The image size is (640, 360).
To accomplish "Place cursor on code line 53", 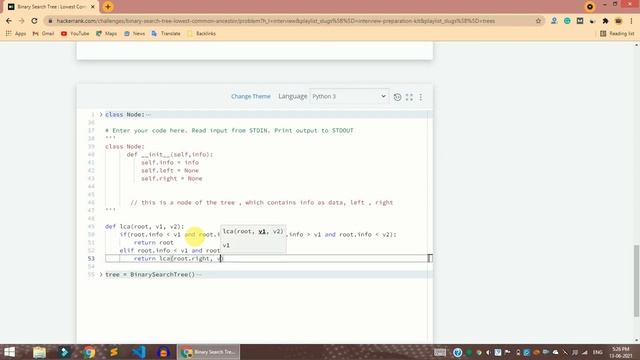I will click(x=268, y=258).
